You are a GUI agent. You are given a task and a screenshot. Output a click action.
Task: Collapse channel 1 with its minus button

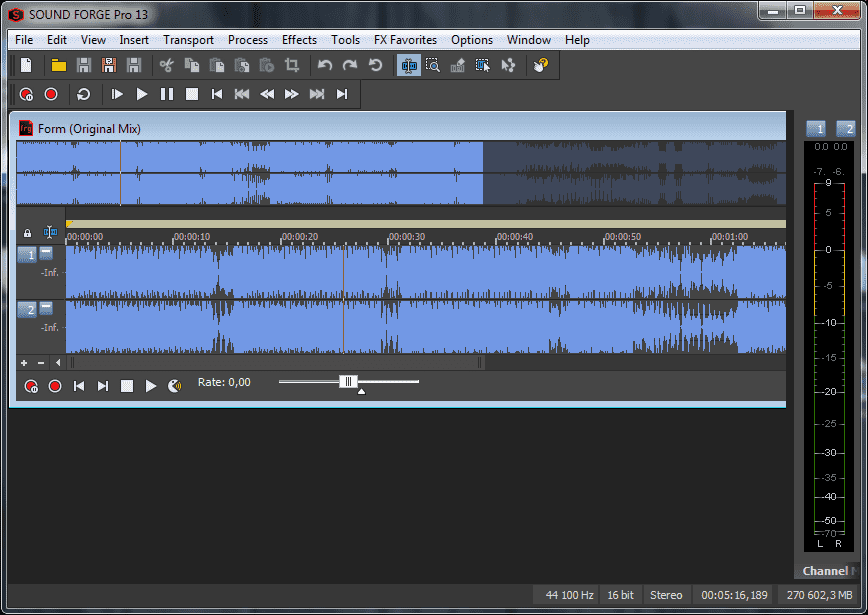click(x=46, y=252)
